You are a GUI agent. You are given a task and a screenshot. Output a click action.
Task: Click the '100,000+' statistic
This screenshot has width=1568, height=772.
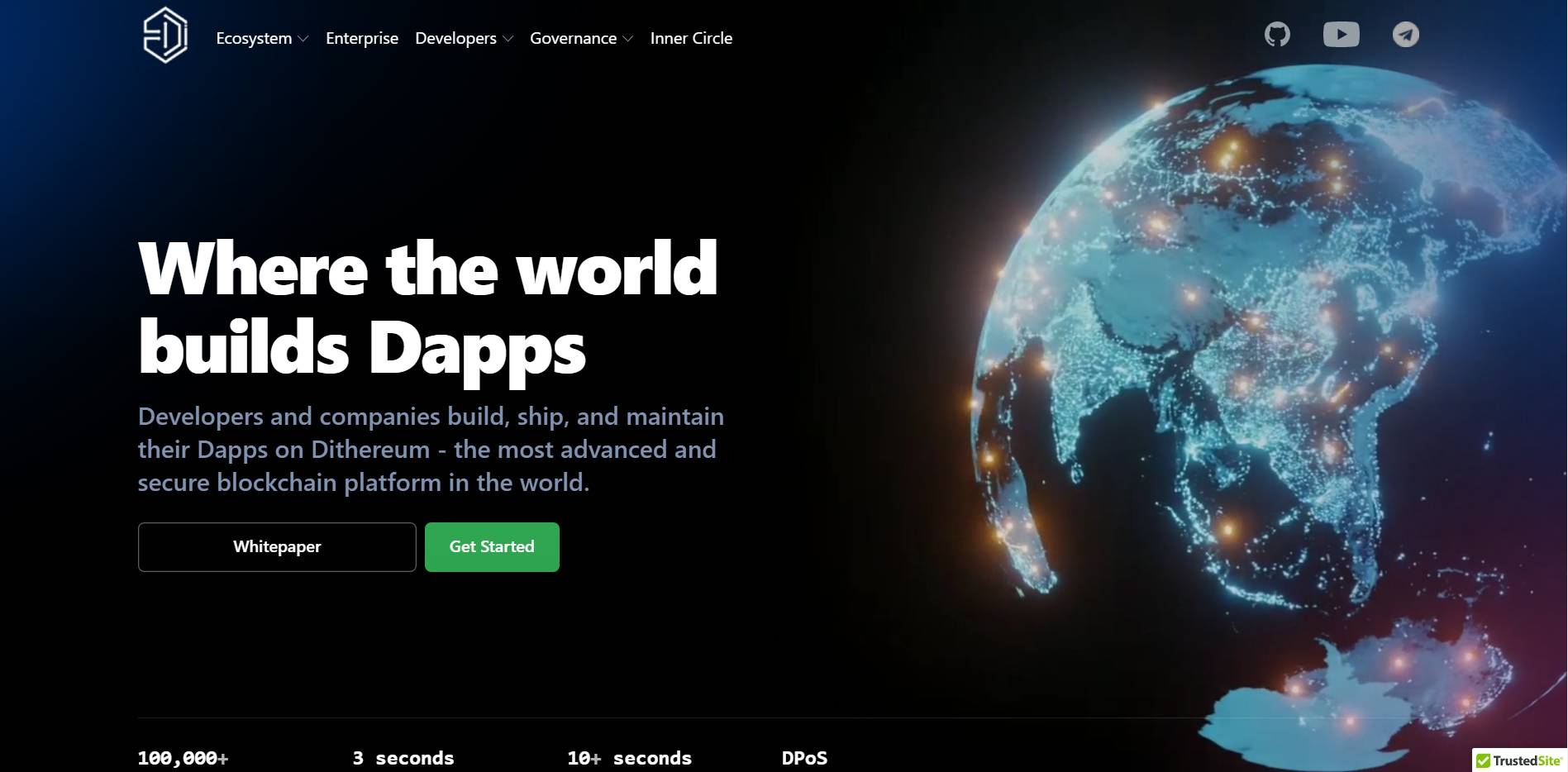pos(183,758)
